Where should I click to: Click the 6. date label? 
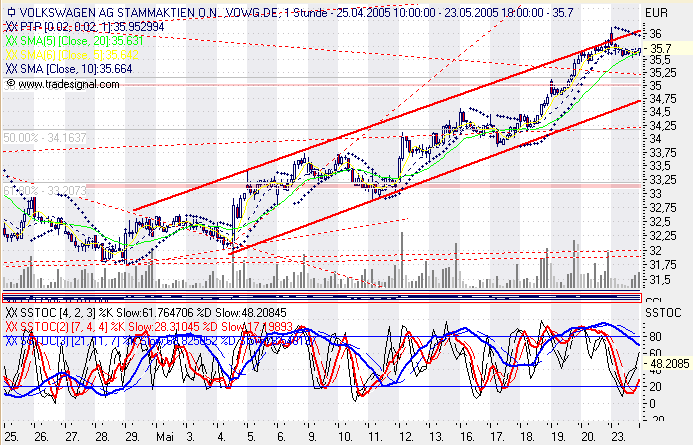click(x=281, y=437)
